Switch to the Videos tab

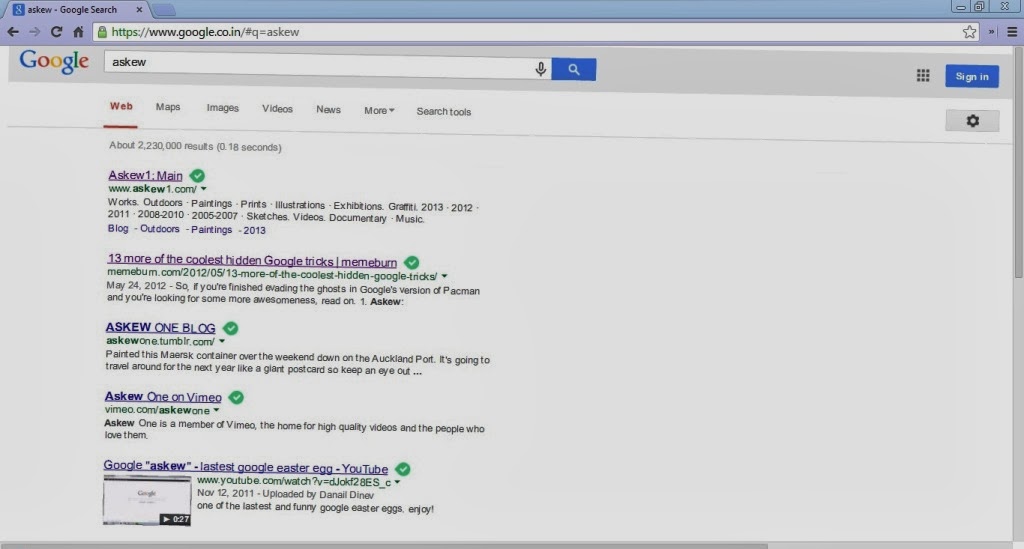point(277,109)
